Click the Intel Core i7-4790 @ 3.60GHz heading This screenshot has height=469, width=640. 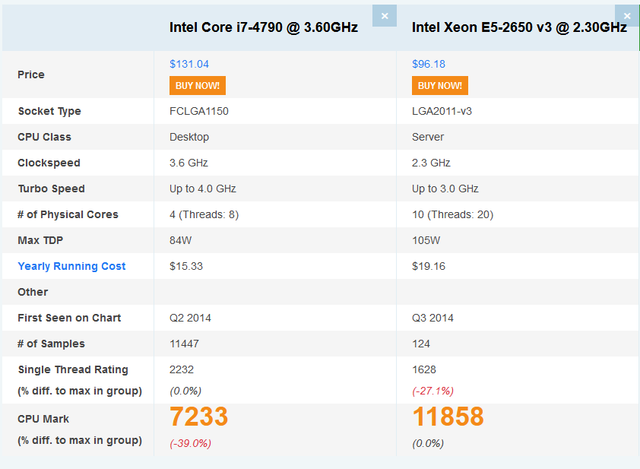pos(264,27)
